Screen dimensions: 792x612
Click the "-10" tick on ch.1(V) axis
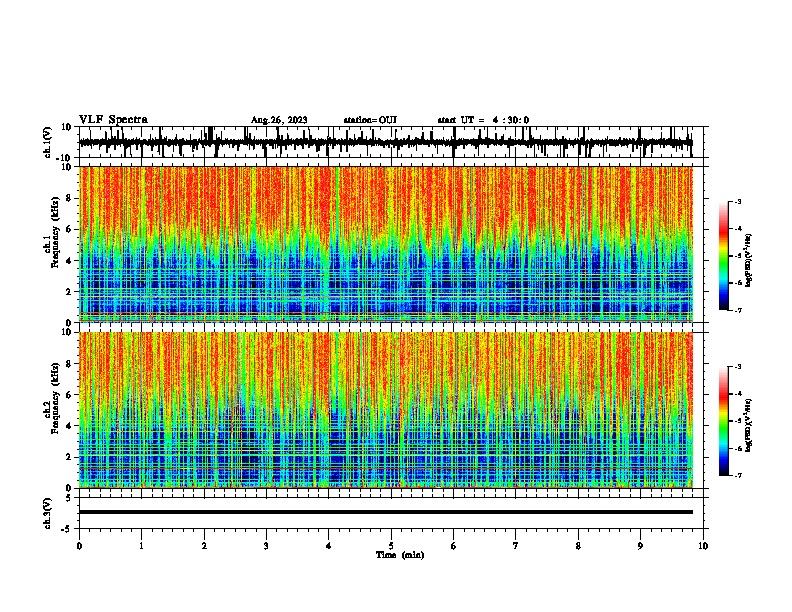[65, 158]
